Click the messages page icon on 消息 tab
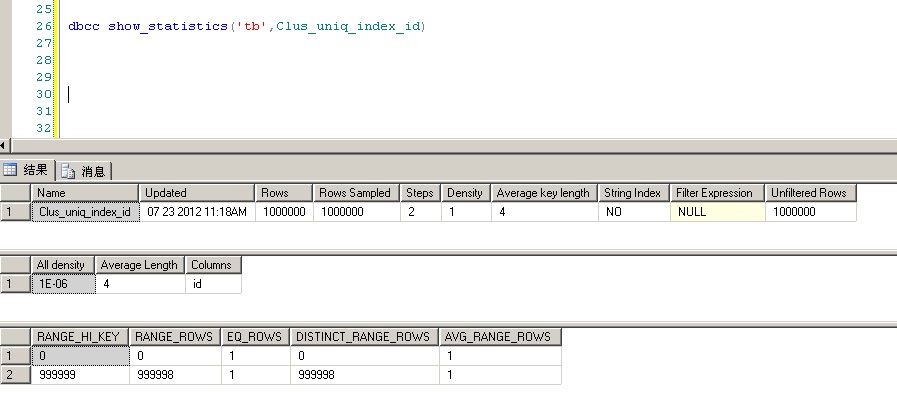The height and width of the screenshot is (398, 897). (68, 171)
